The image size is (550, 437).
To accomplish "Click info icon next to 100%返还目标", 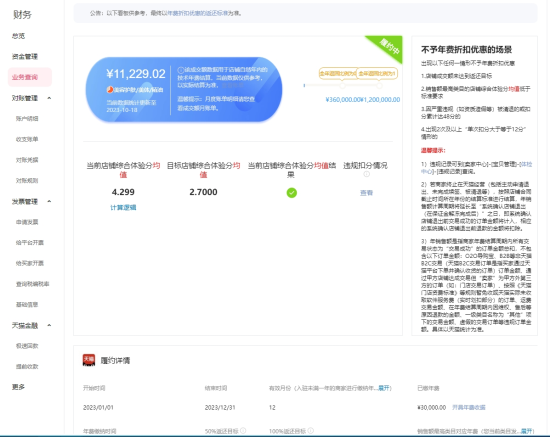I will click(x=310, y=430).
